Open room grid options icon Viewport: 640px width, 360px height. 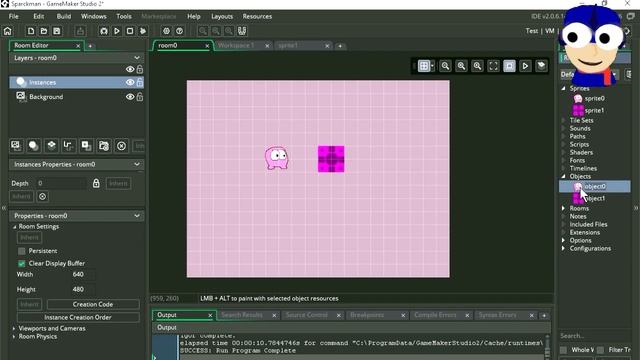coord(425,66)
